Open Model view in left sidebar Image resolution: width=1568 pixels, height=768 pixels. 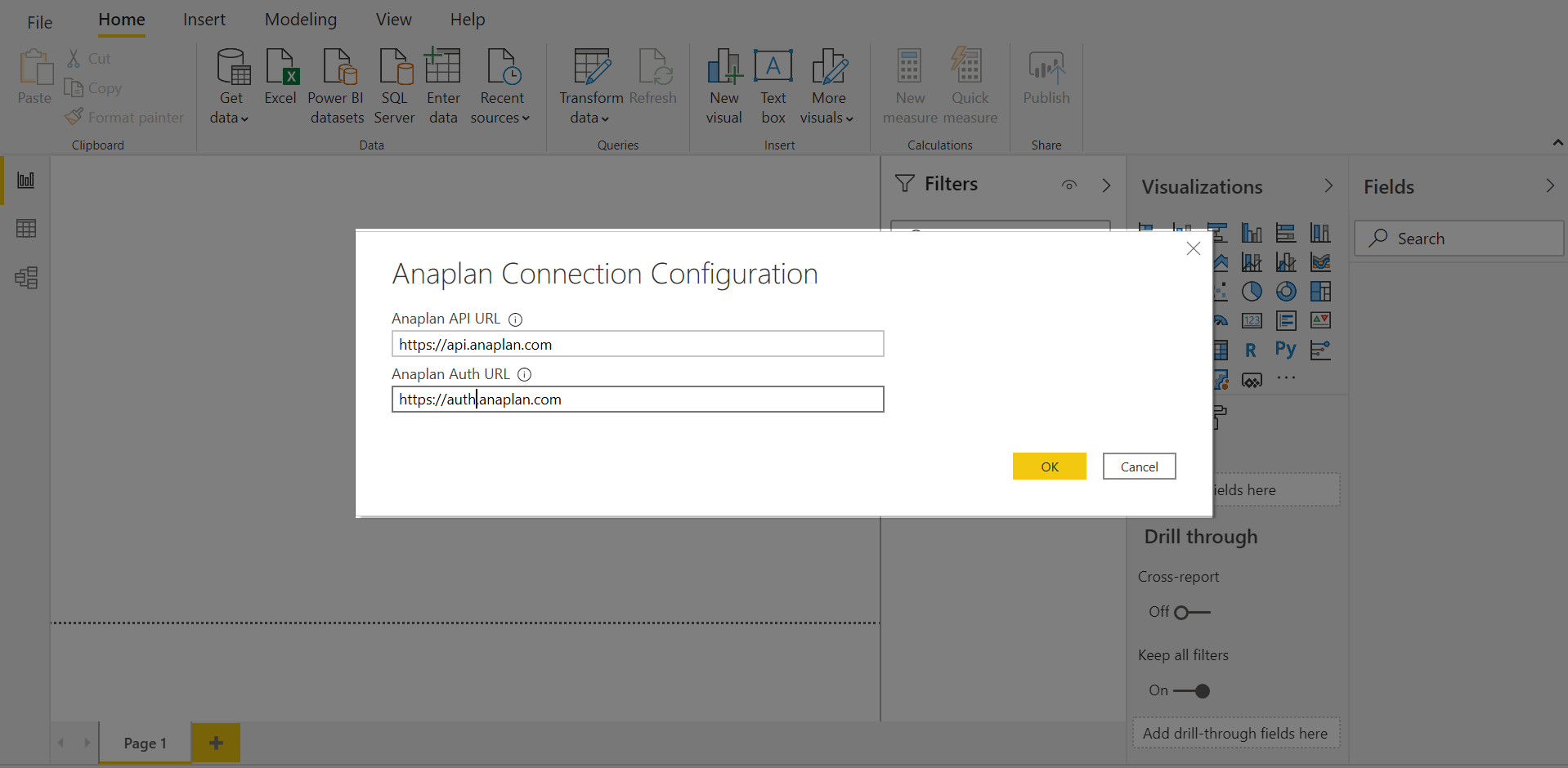[x=26, y=278]
